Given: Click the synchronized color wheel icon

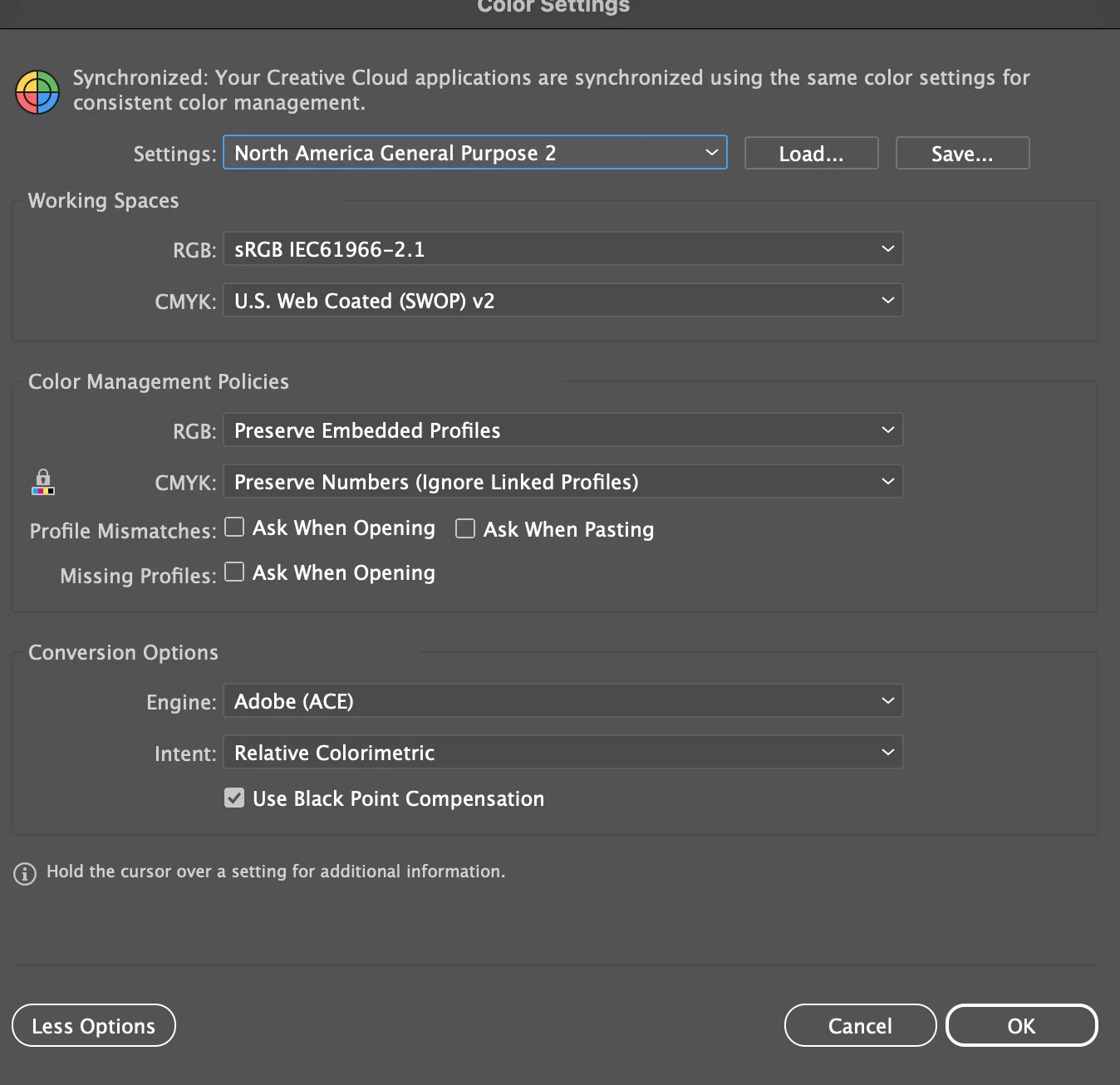Looking at the screenshot, I should [37, 91].
